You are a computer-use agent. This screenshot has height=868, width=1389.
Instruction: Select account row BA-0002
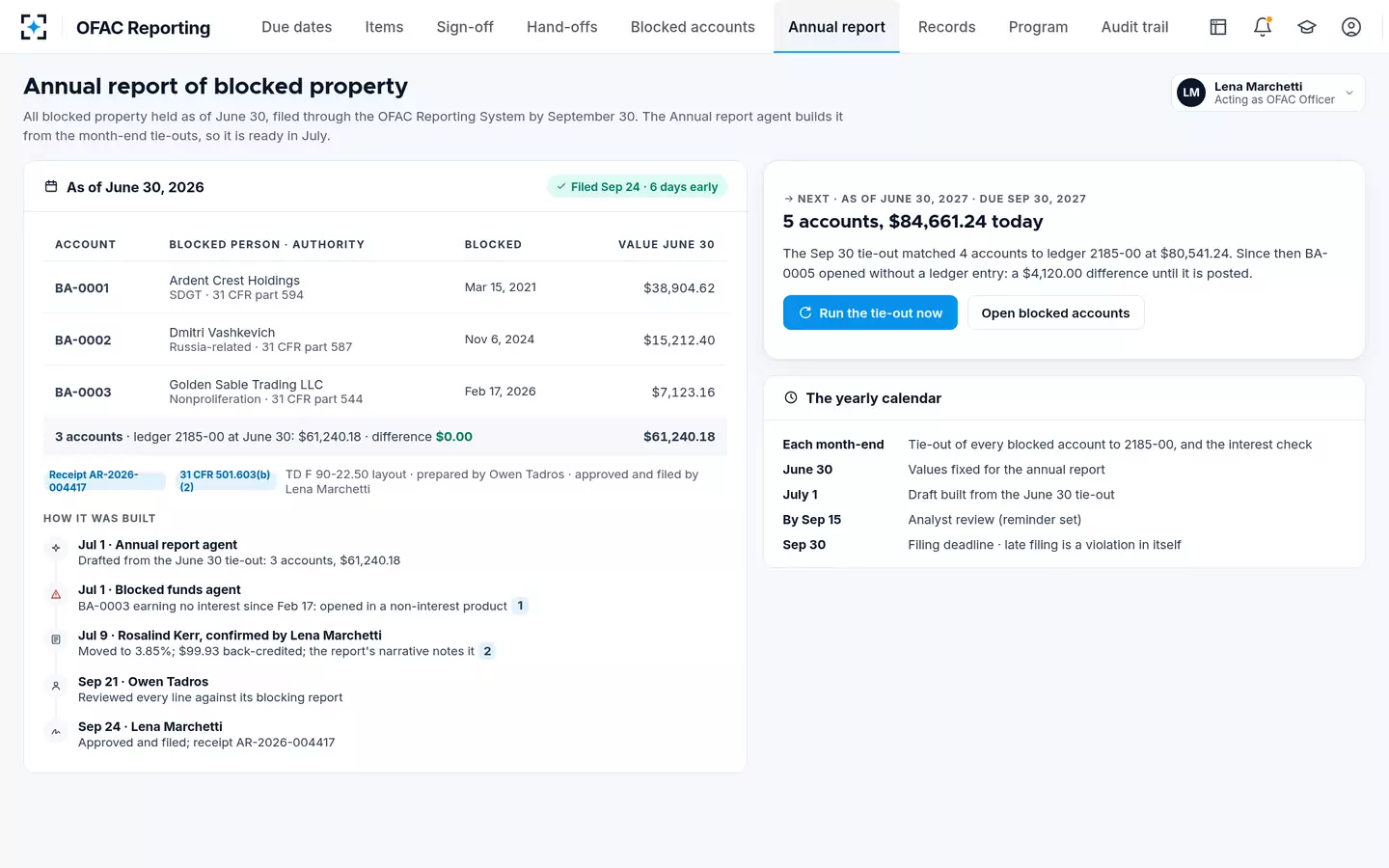[385, 339]
